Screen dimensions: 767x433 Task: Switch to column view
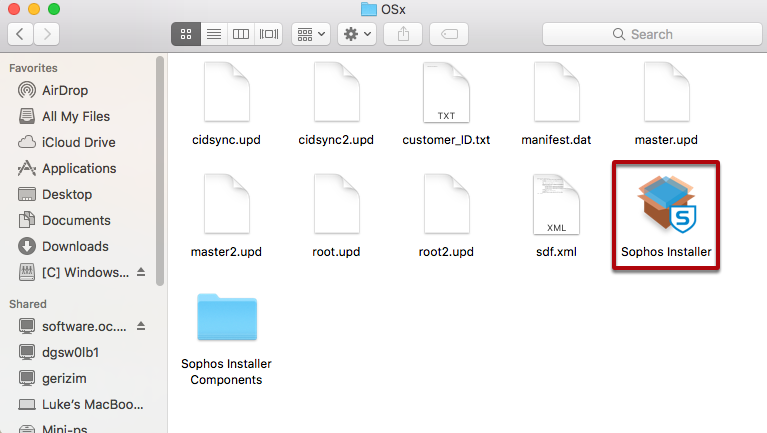click(241, 34)
